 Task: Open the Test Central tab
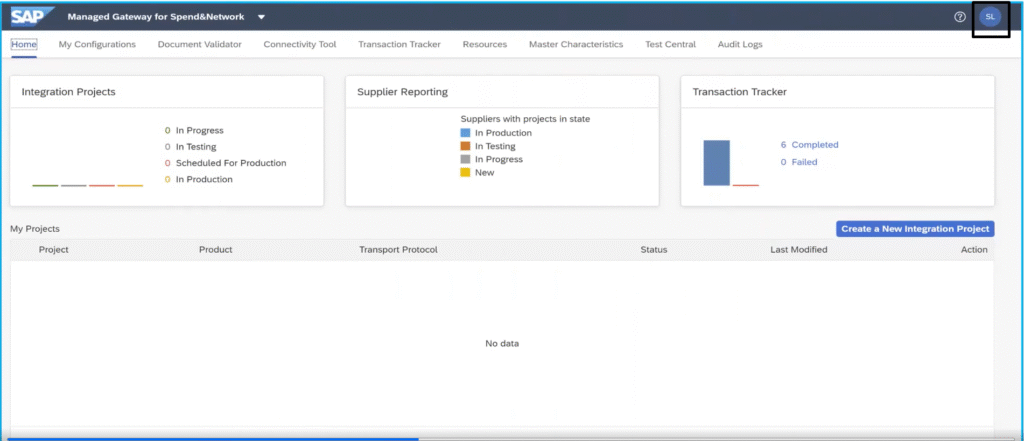pyautogui.click(x=670, y=44)
